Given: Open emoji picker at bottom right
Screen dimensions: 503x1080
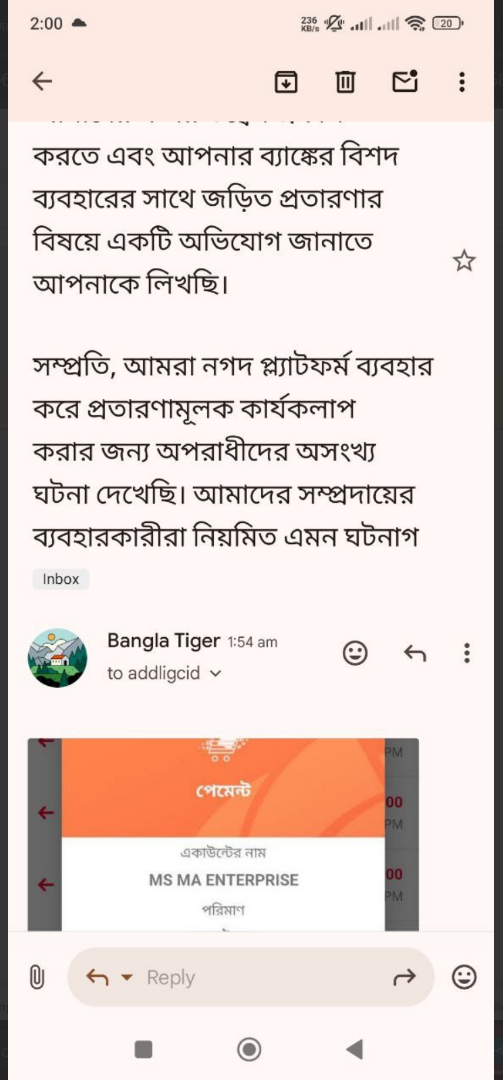Looking at the screenshot, I should pos(464,977).
